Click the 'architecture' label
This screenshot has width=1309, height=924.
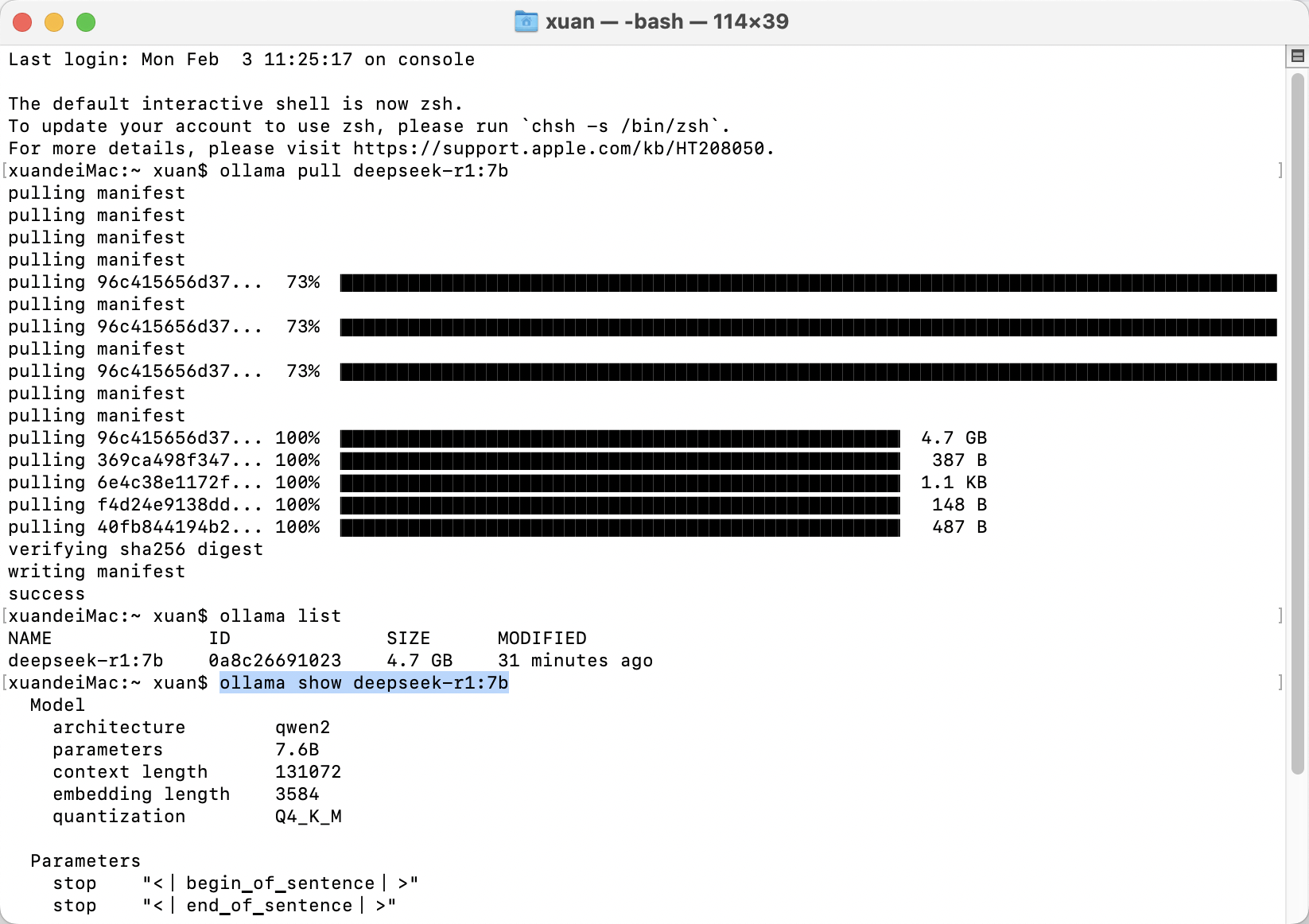(119, 728)
